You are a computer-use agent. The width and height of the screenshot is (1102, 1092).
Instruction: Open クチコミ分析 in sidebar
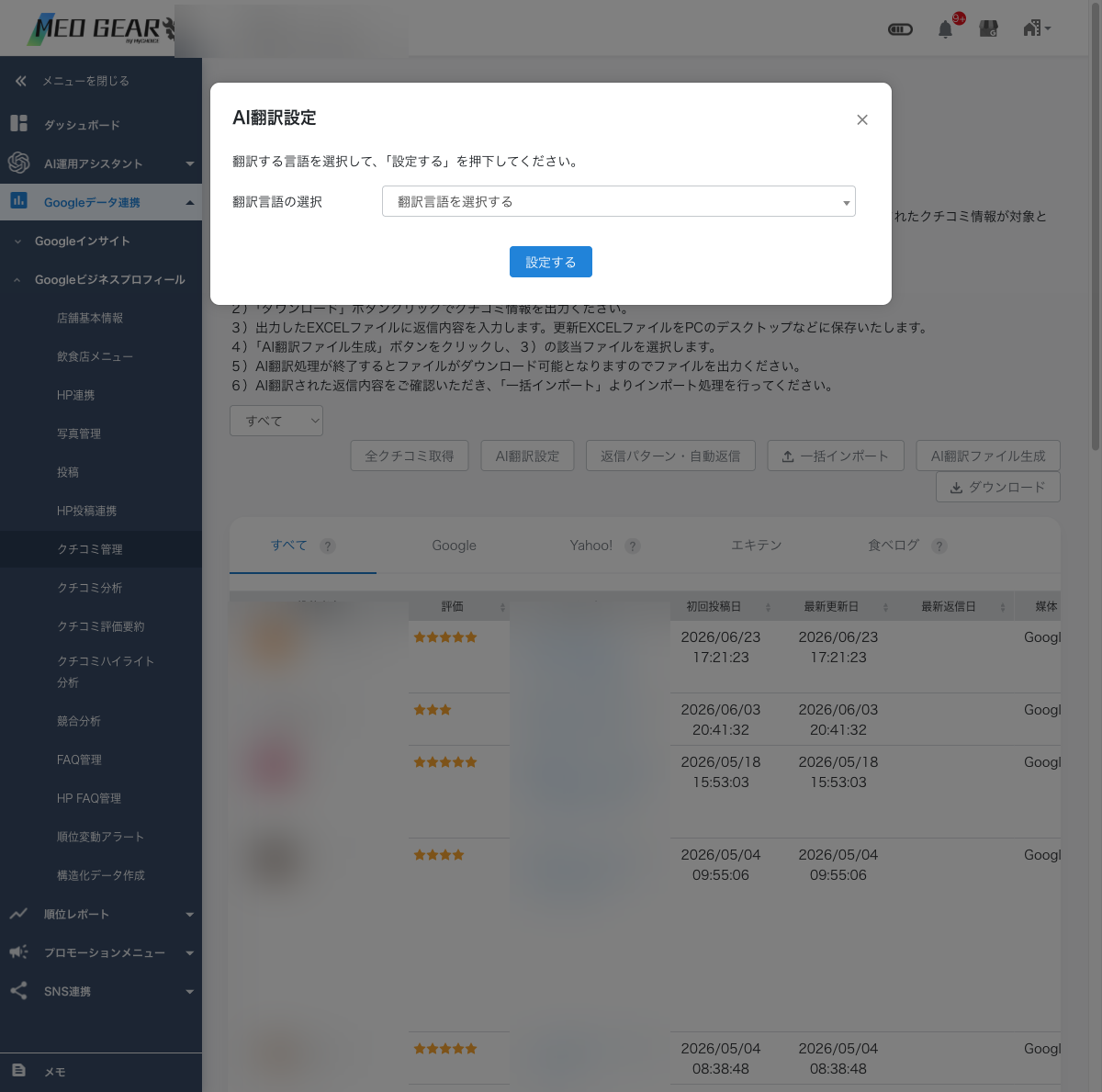[90, 588]
